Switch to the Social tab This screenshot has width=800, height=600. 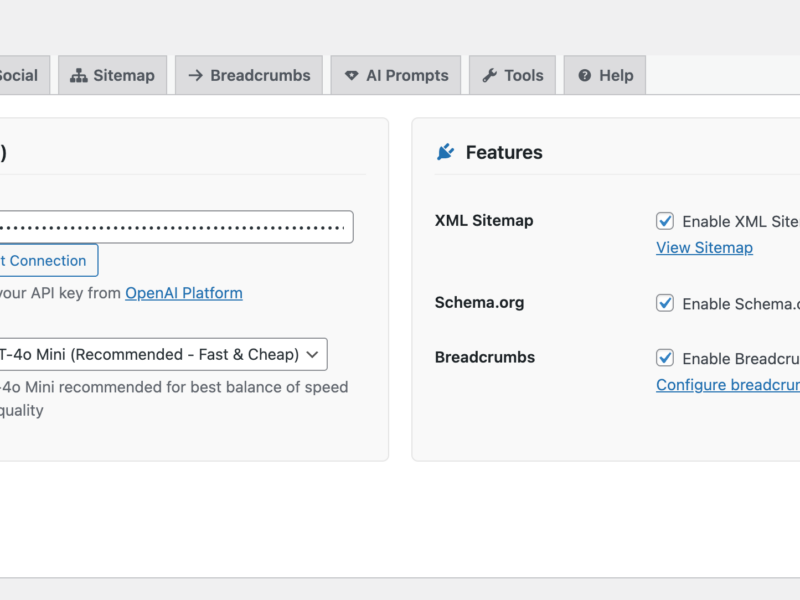pyautogui.click(x=18, y=76)
